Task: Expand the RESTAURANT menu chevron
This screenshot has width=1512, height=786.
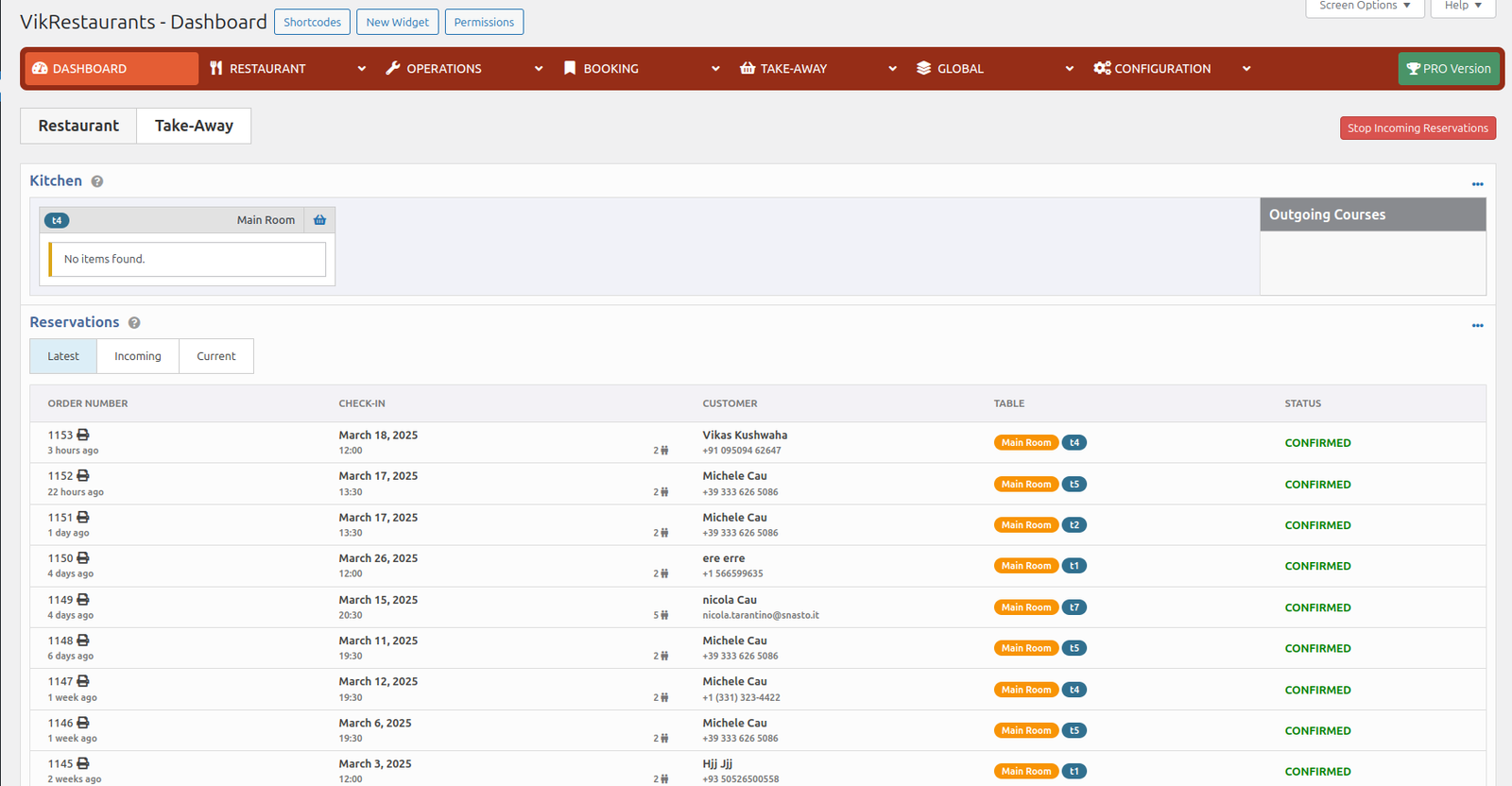Action: tap(361, 69)
